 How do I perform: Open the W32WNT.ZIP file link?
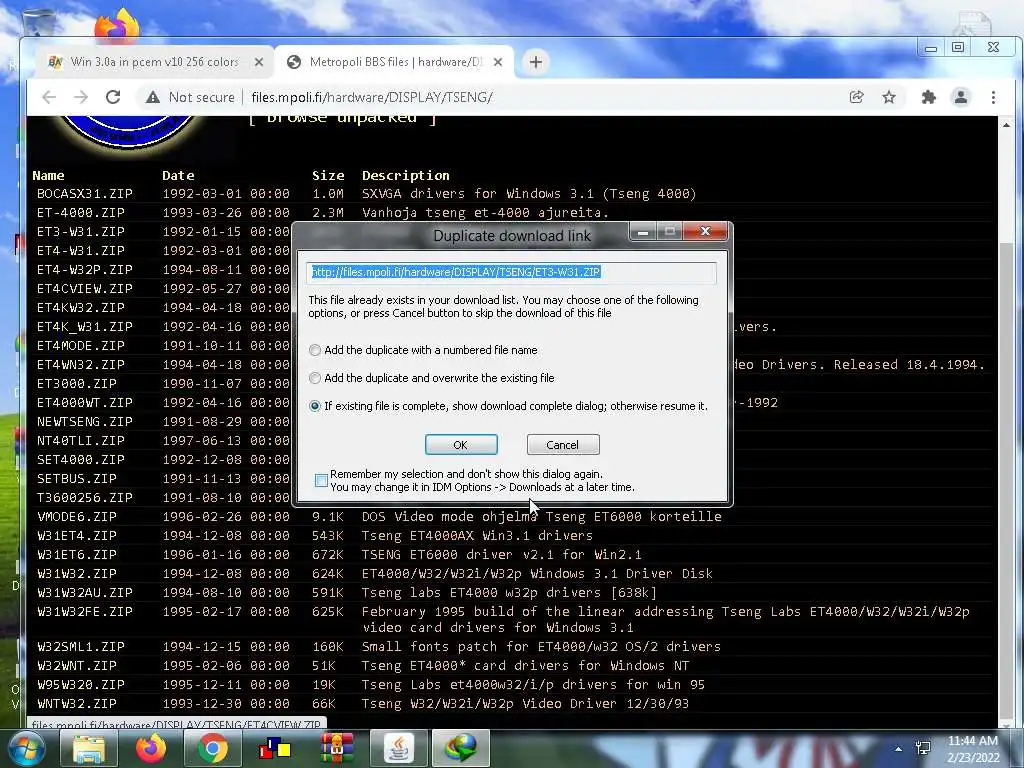77,666
